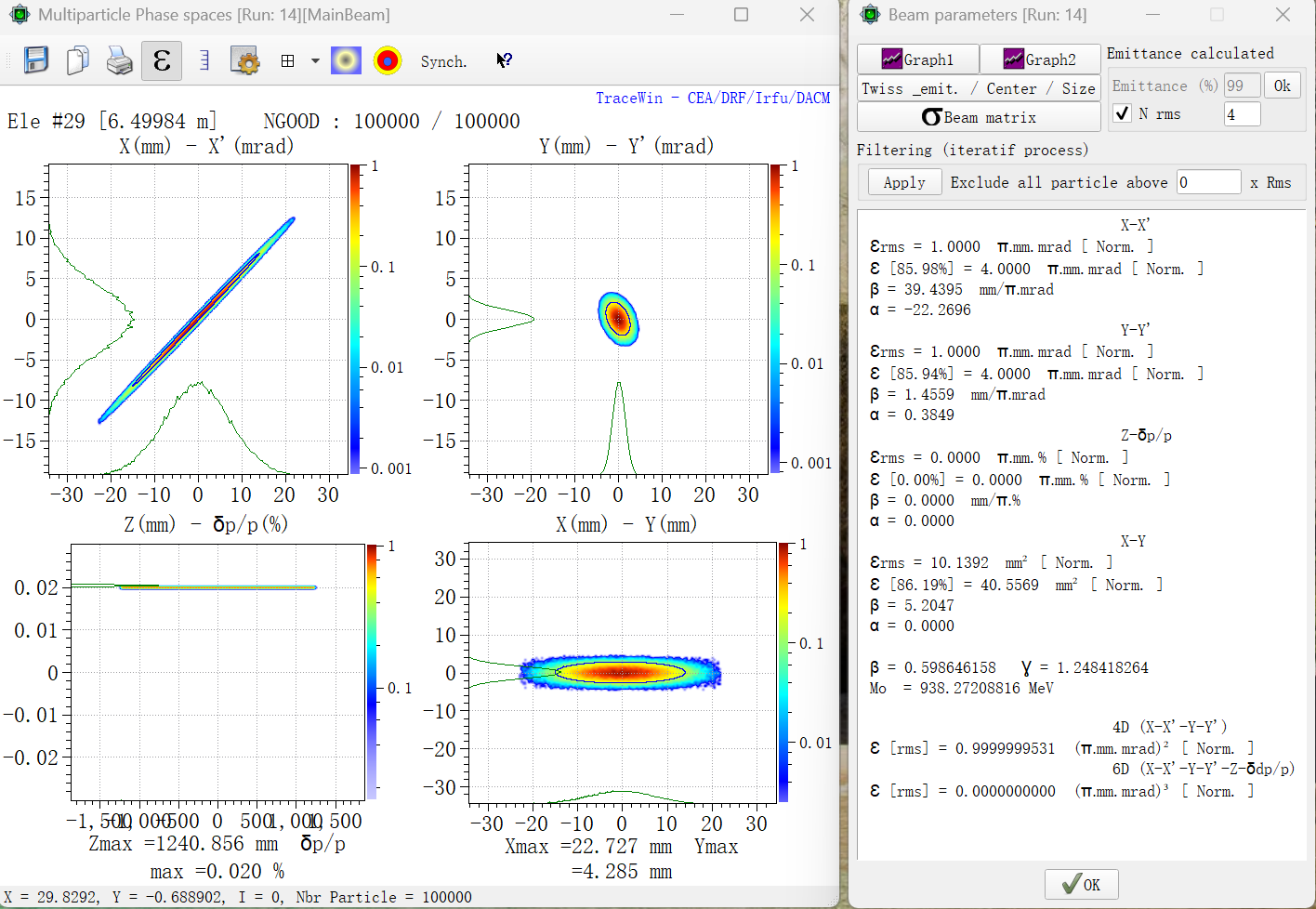Toggle the epsilon emittance toolbar button
This screenshot has height=909, width=1316.
(162, 61)
